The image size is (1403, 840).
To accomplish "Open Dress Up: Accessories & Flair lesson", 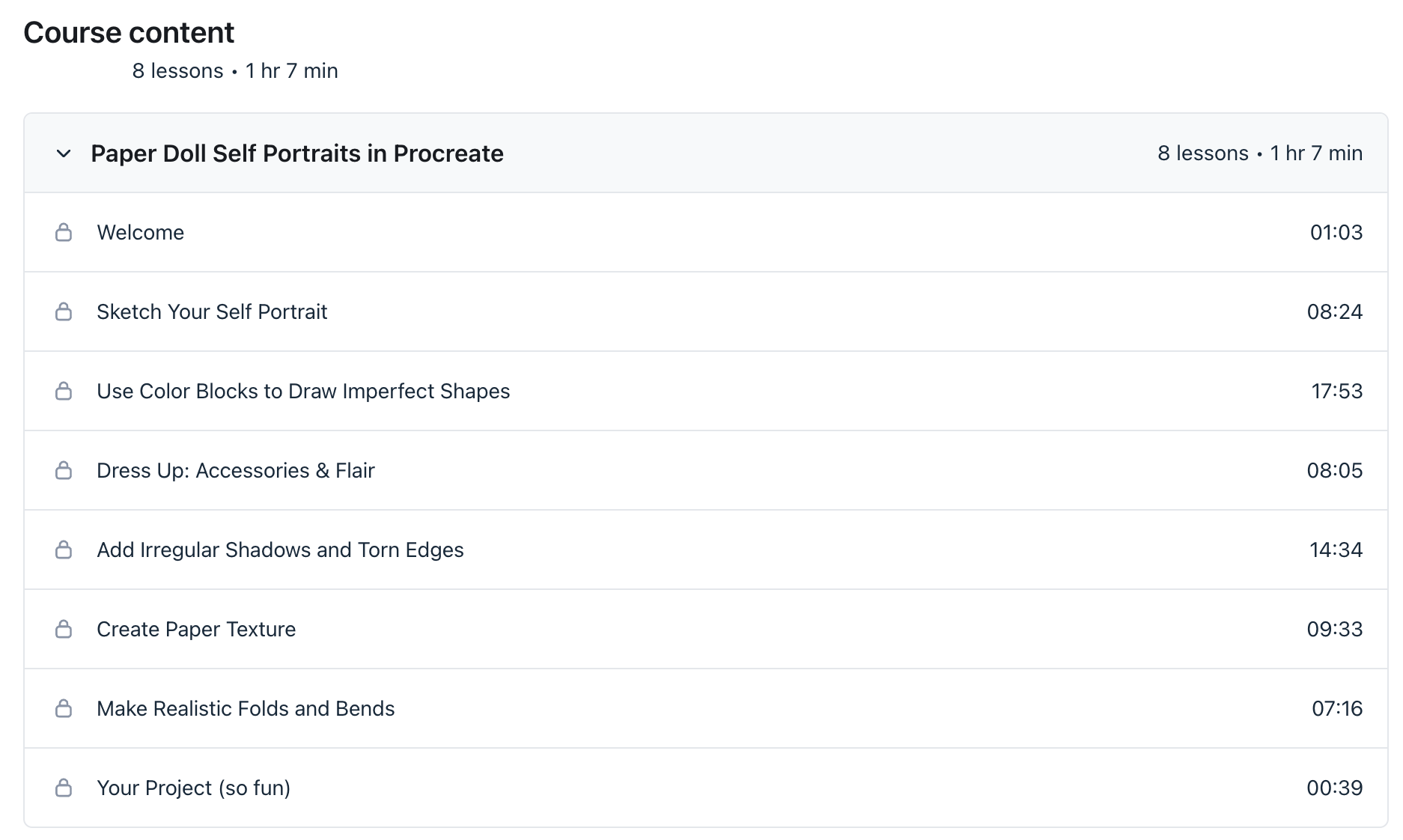I will coord(706,470).
